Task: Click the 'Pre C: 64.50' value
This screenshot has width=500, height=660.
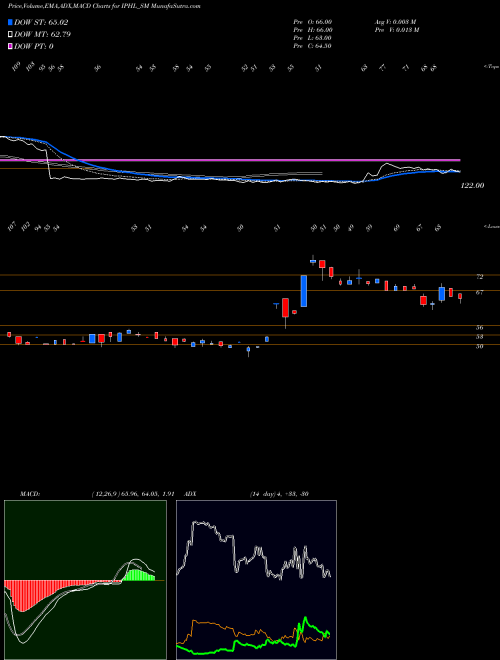Action: tap(313, 46)
